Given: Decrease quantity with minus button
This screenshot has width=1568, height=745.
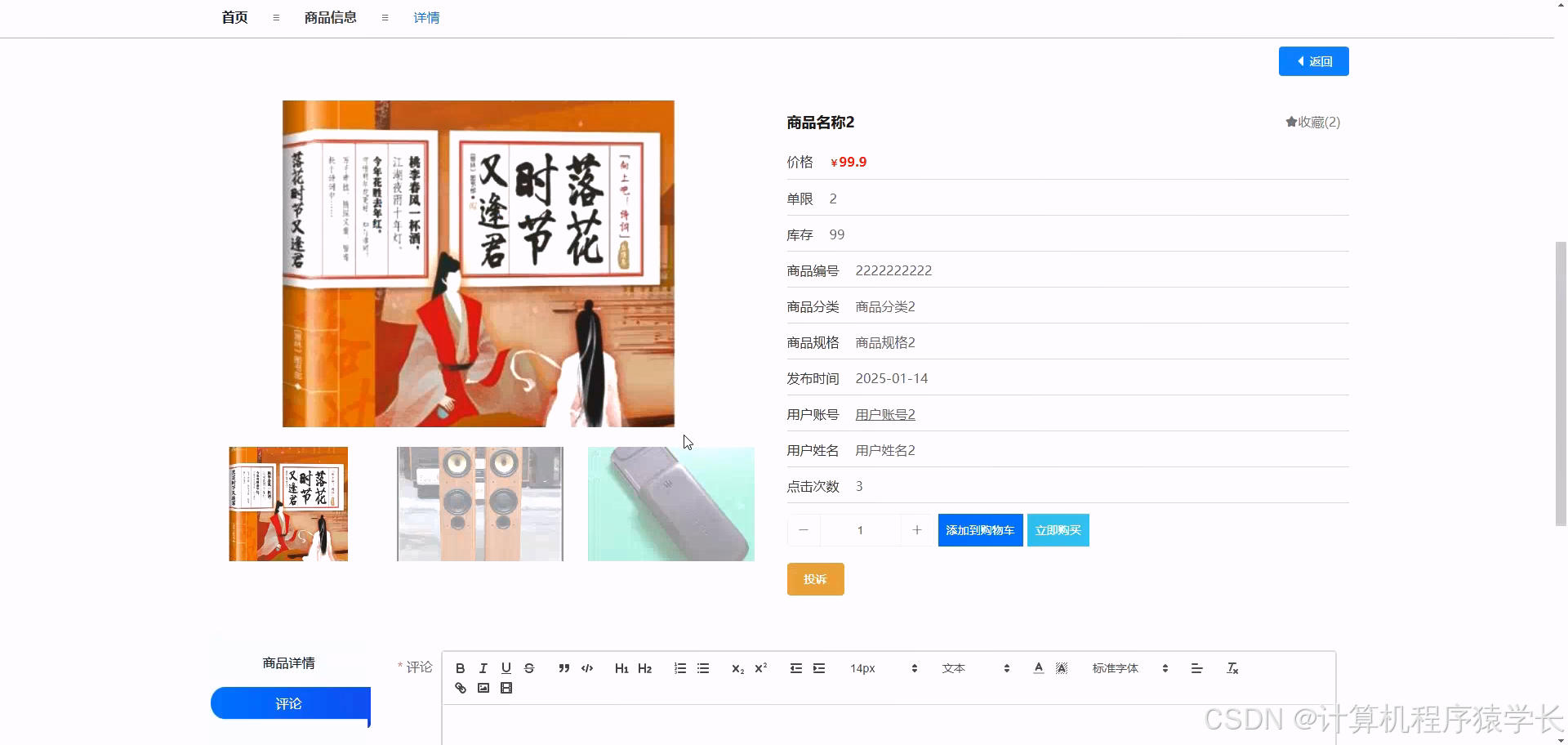Looking at the screenshot, I should (x=804, y=530).
